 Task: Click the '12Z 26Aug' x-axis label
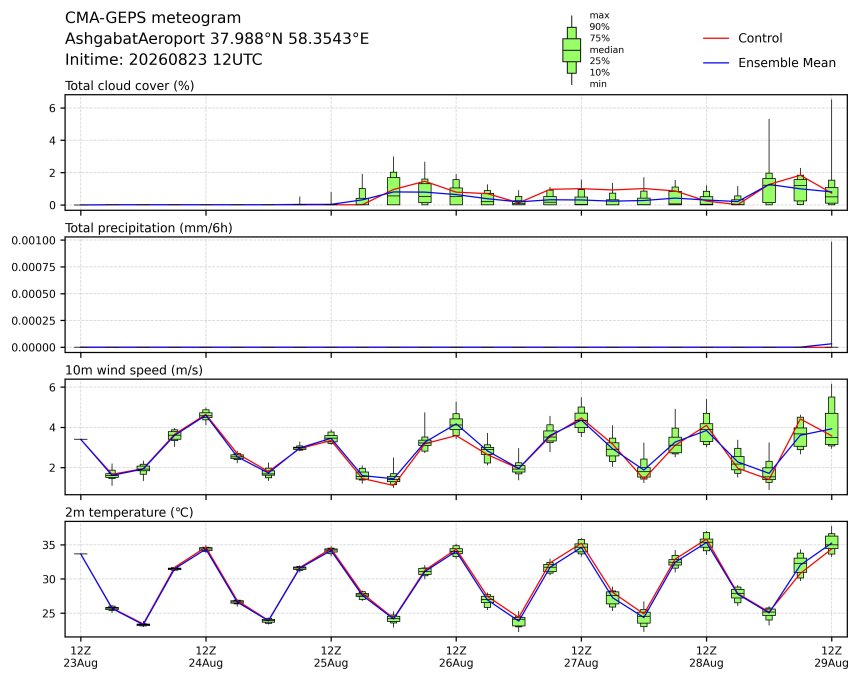456,657
